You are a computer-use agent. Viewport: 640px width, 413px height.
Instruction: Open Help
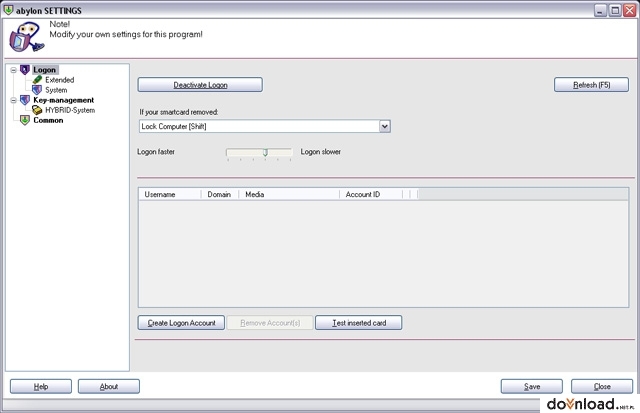click(41, 386)
